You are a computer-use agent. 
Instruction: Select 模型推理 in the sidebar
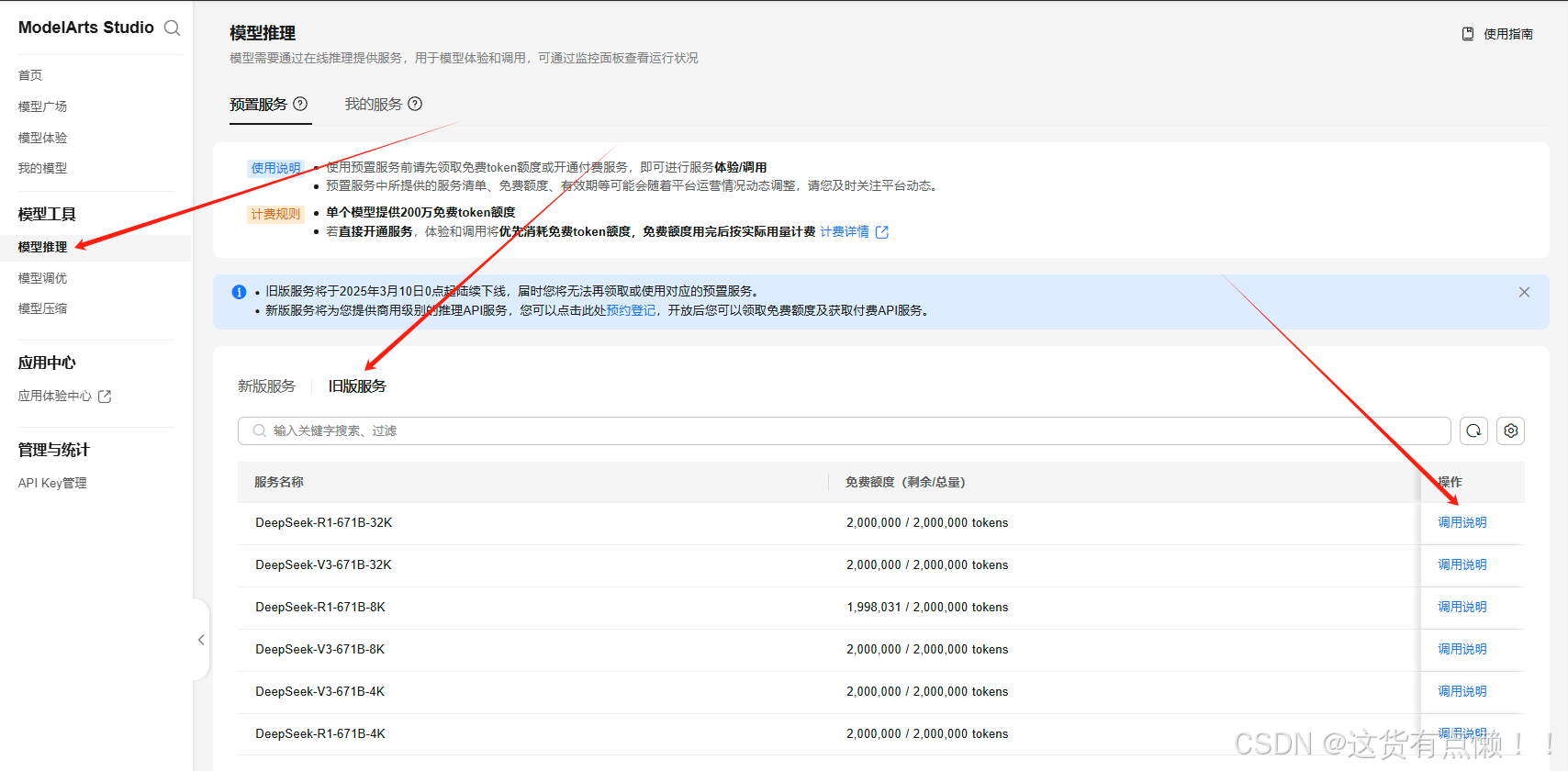pyautogui.click(x=43, y=247)
